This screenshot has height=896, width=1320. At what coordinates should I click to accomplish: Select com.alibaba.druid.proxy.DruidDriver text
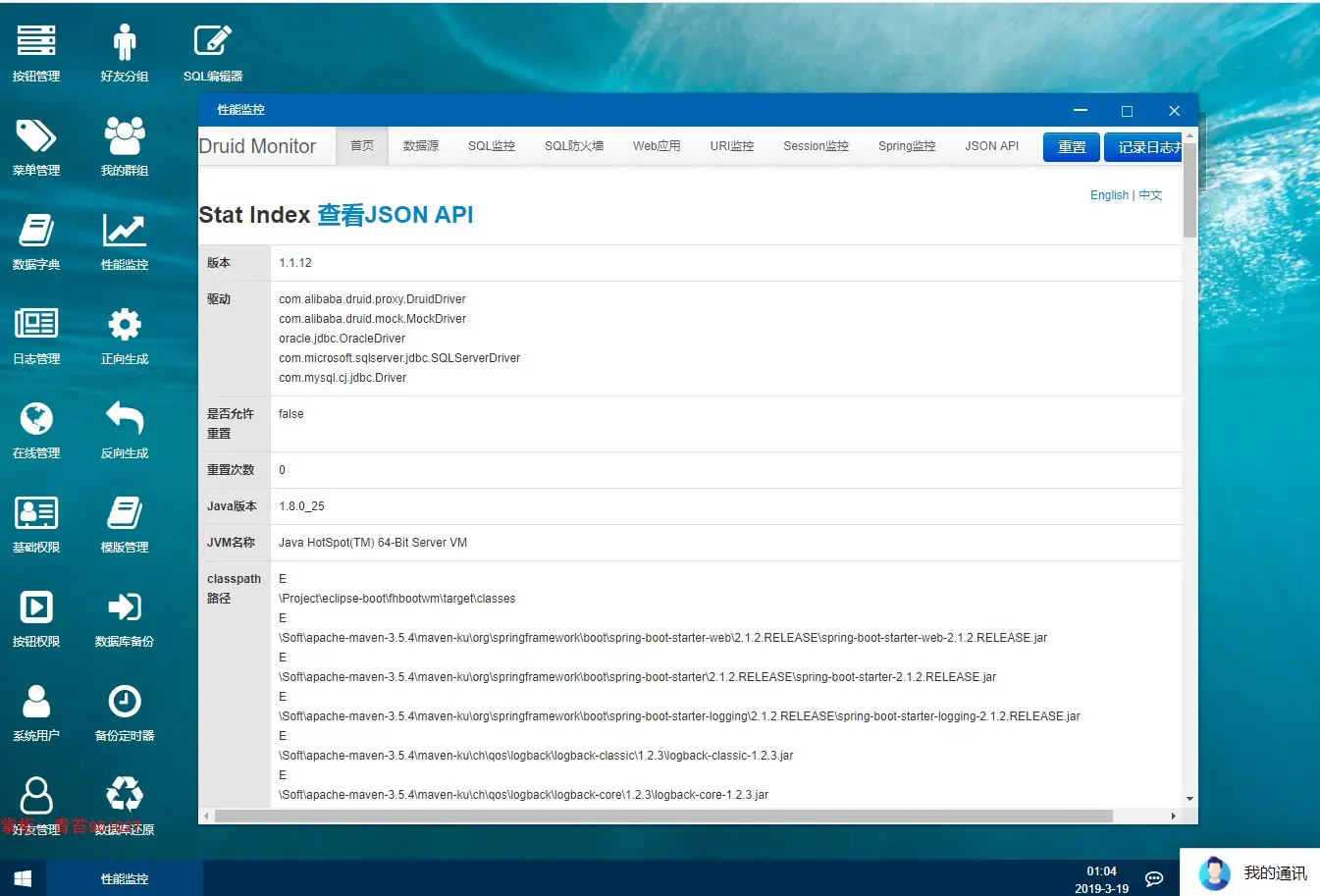pos(372,299)
